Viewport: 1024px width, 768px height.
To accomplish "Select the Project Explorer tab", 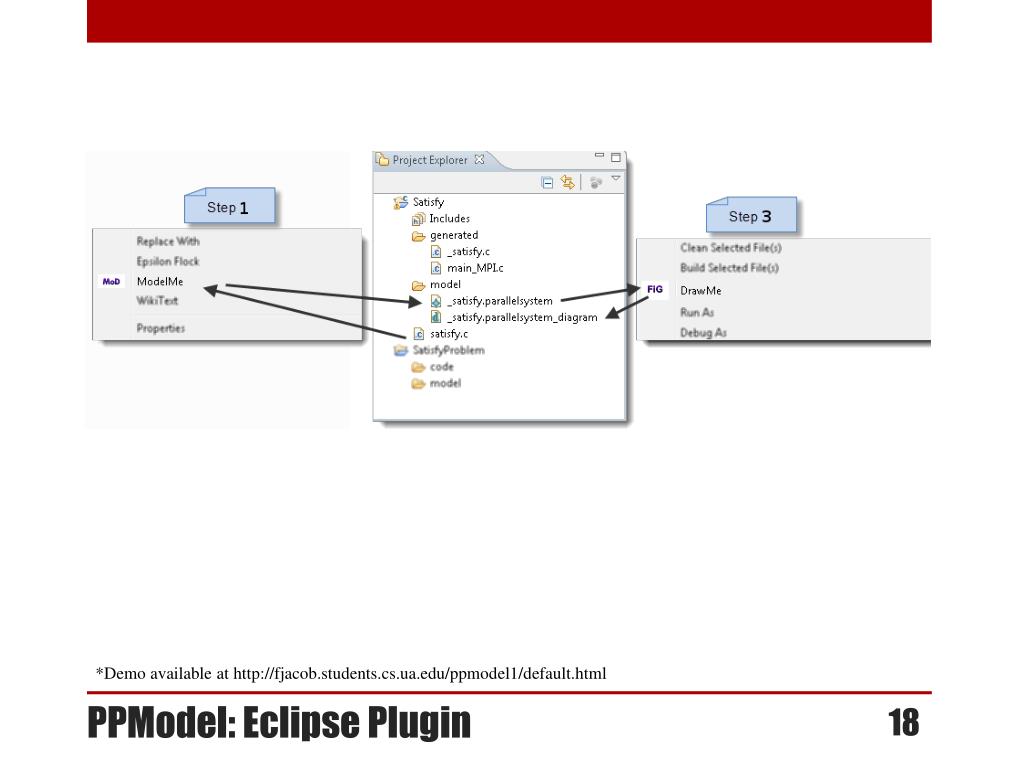I will 430,160.
